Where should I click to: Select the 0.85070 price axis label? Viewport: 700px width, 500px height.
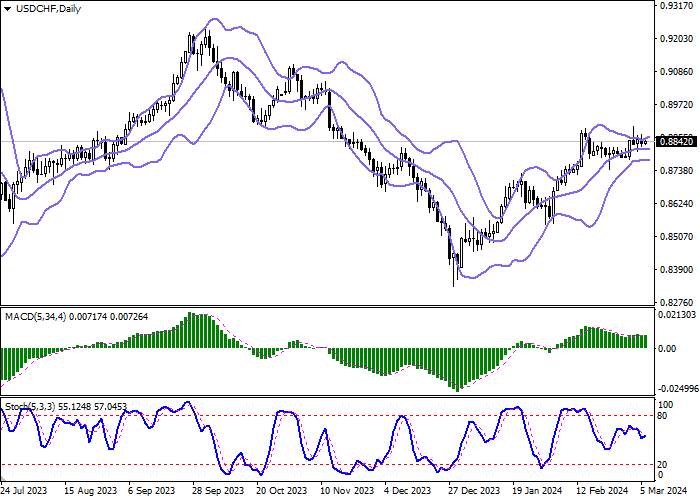677,236
